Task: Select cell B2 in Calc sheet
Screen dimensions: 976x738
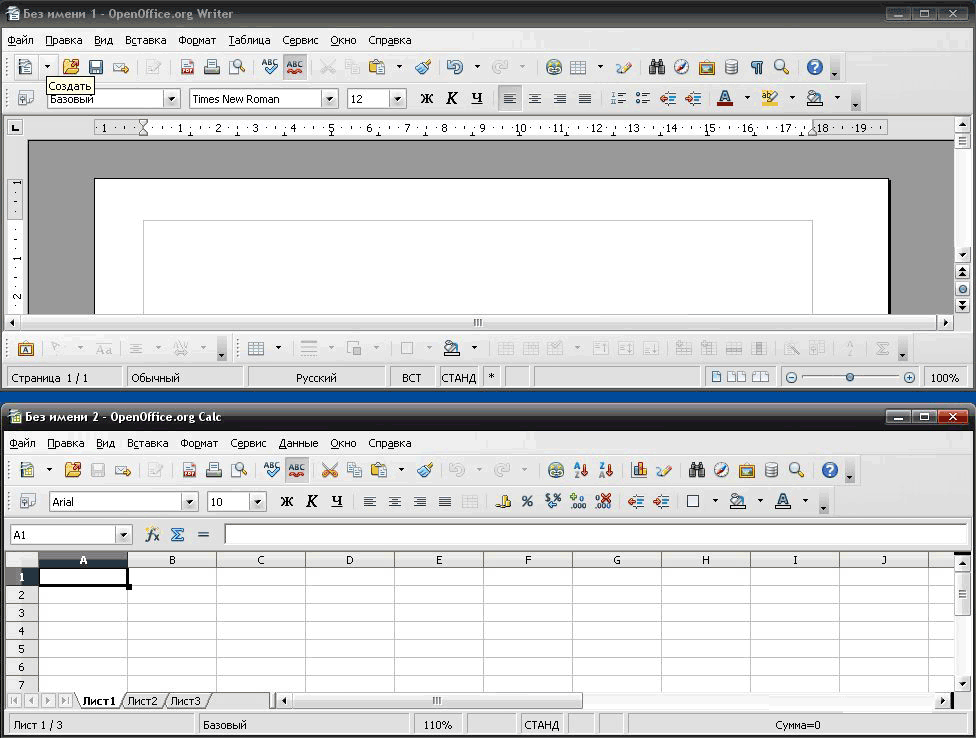Action: point(172,595)
